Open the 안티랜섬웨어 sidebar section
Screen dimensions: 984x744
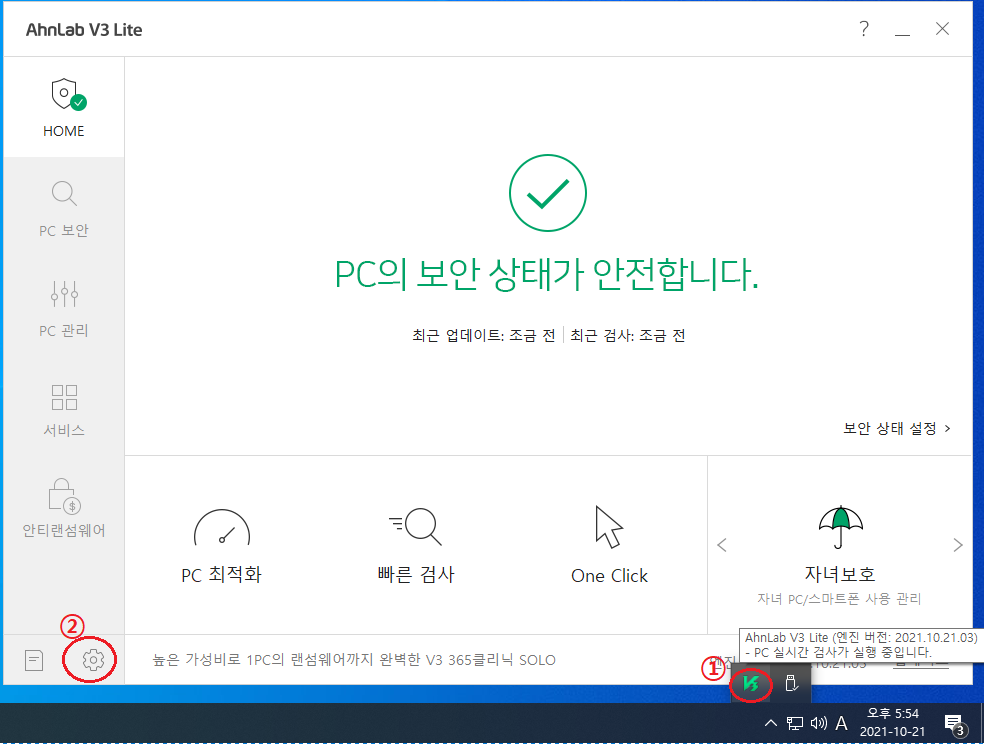tap(63, 508)
